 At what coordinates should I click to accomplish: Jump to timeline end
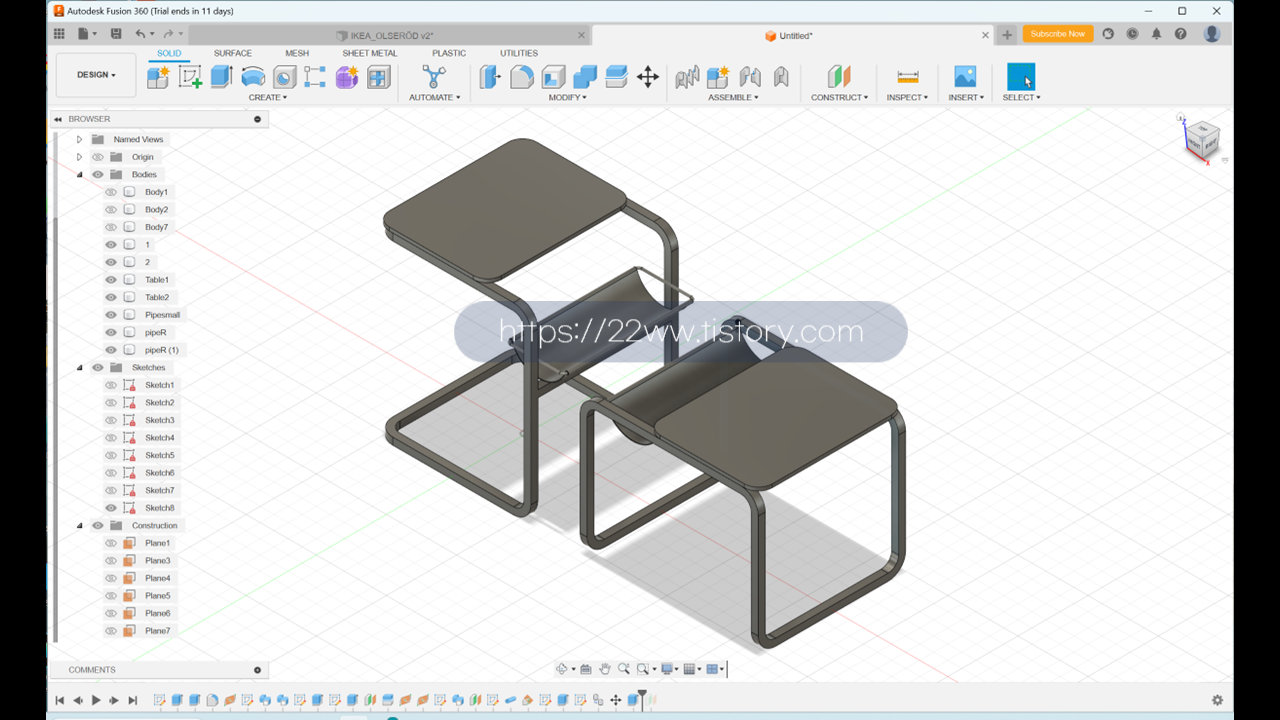pyautogui.click(x=132, y=700)
